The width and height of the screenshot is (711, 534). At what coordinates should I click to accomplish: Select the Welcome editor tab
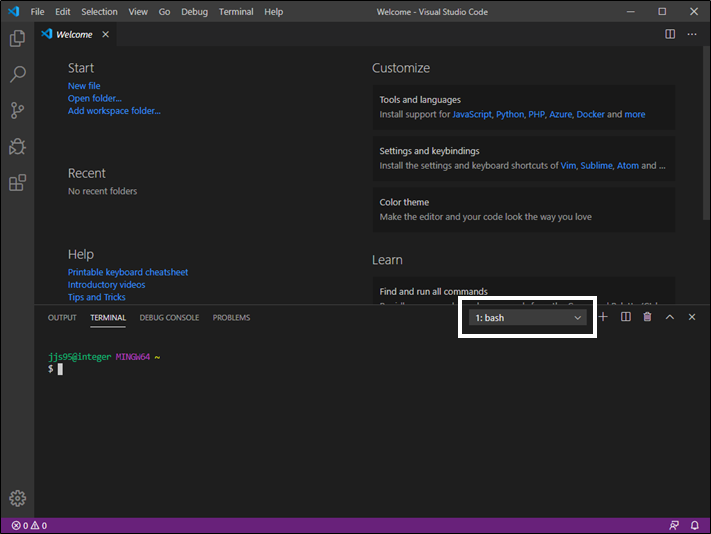coord(74,34)
